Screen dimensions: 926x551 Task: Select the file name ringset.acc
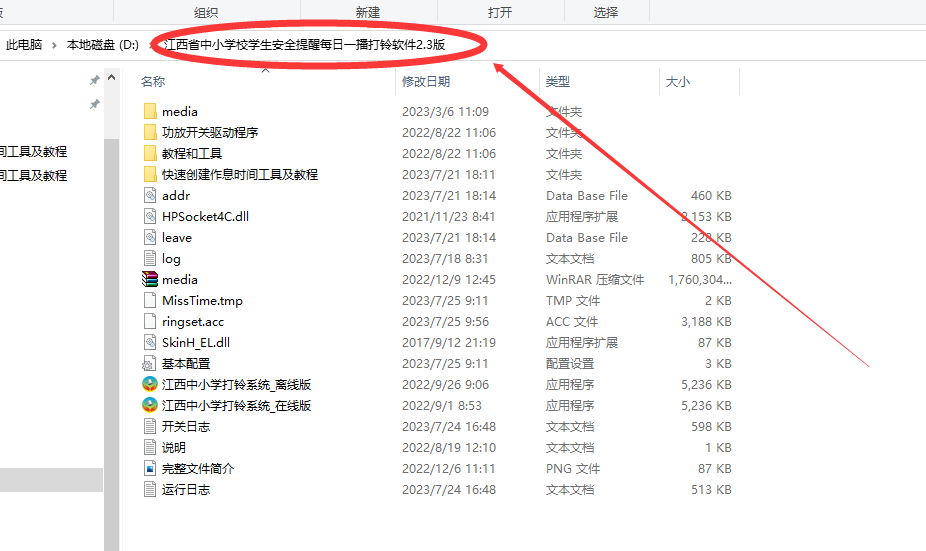coord(193,321)
